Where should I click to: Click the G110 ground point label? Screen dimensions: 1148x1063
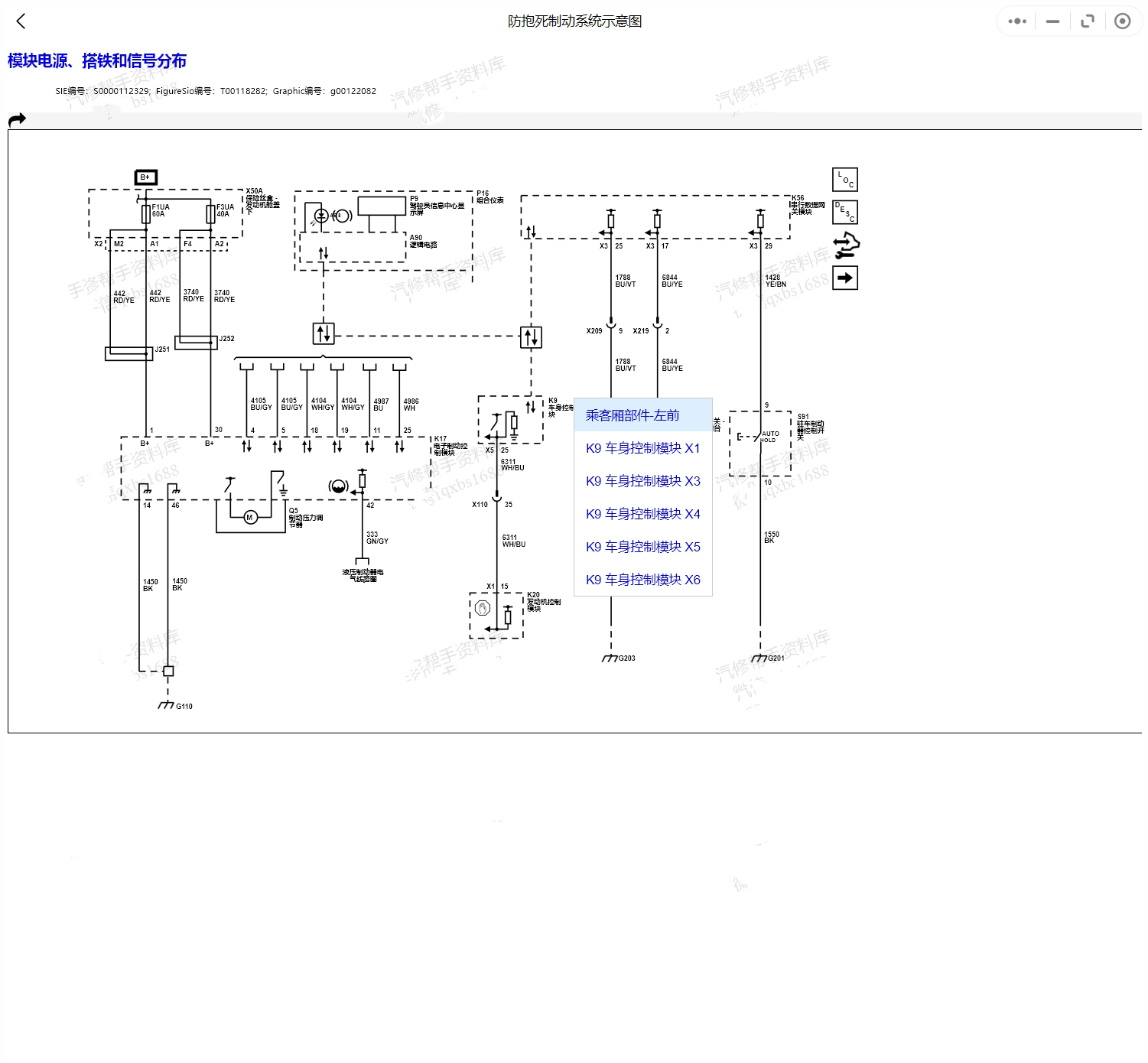click(184, 707)
